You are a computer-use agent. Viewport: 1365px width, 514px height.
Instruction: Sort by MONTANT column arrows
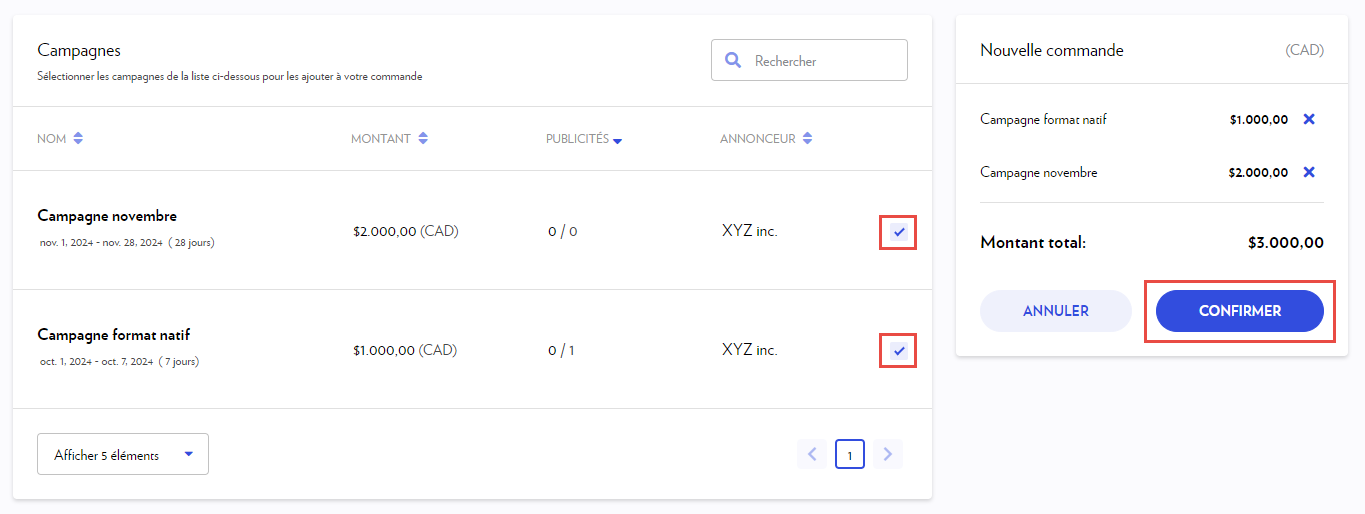coord(423,139)
